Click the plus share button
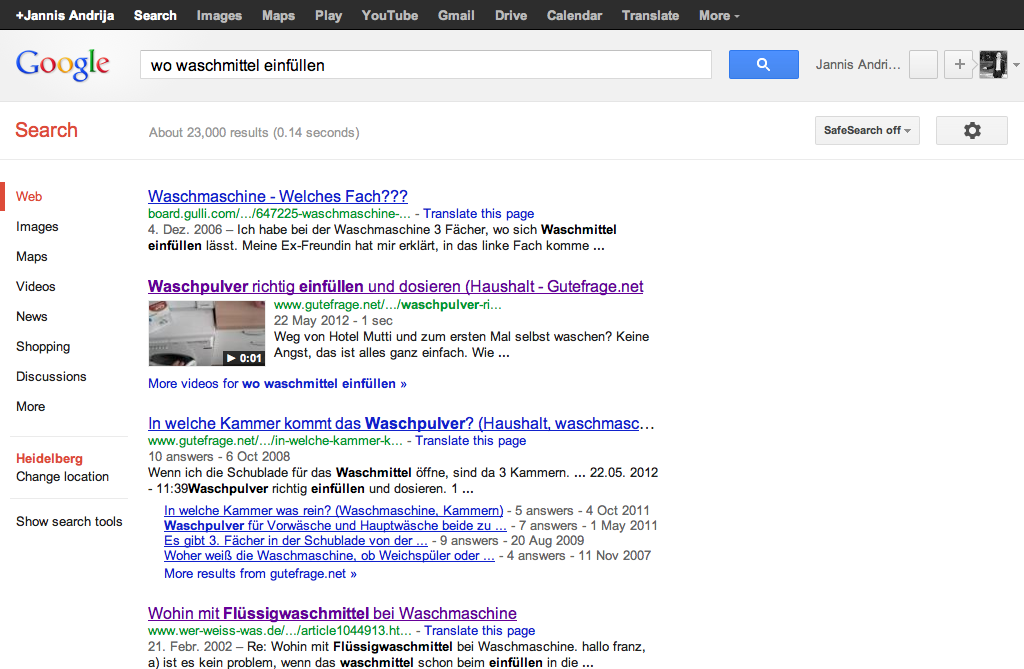Viewport: 1024px width, 669px height. (959, 65)
